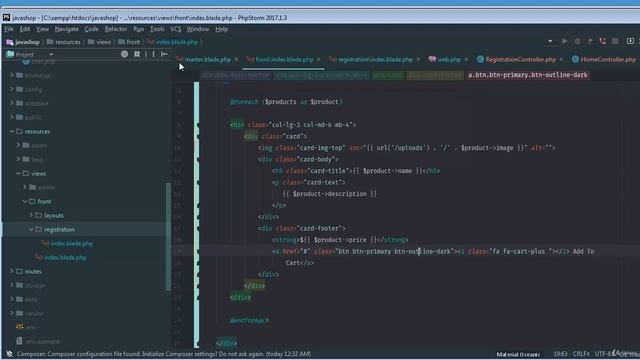
Task: Expand the layouts folder
Action: pyautogui.click(x=31, y=215)
